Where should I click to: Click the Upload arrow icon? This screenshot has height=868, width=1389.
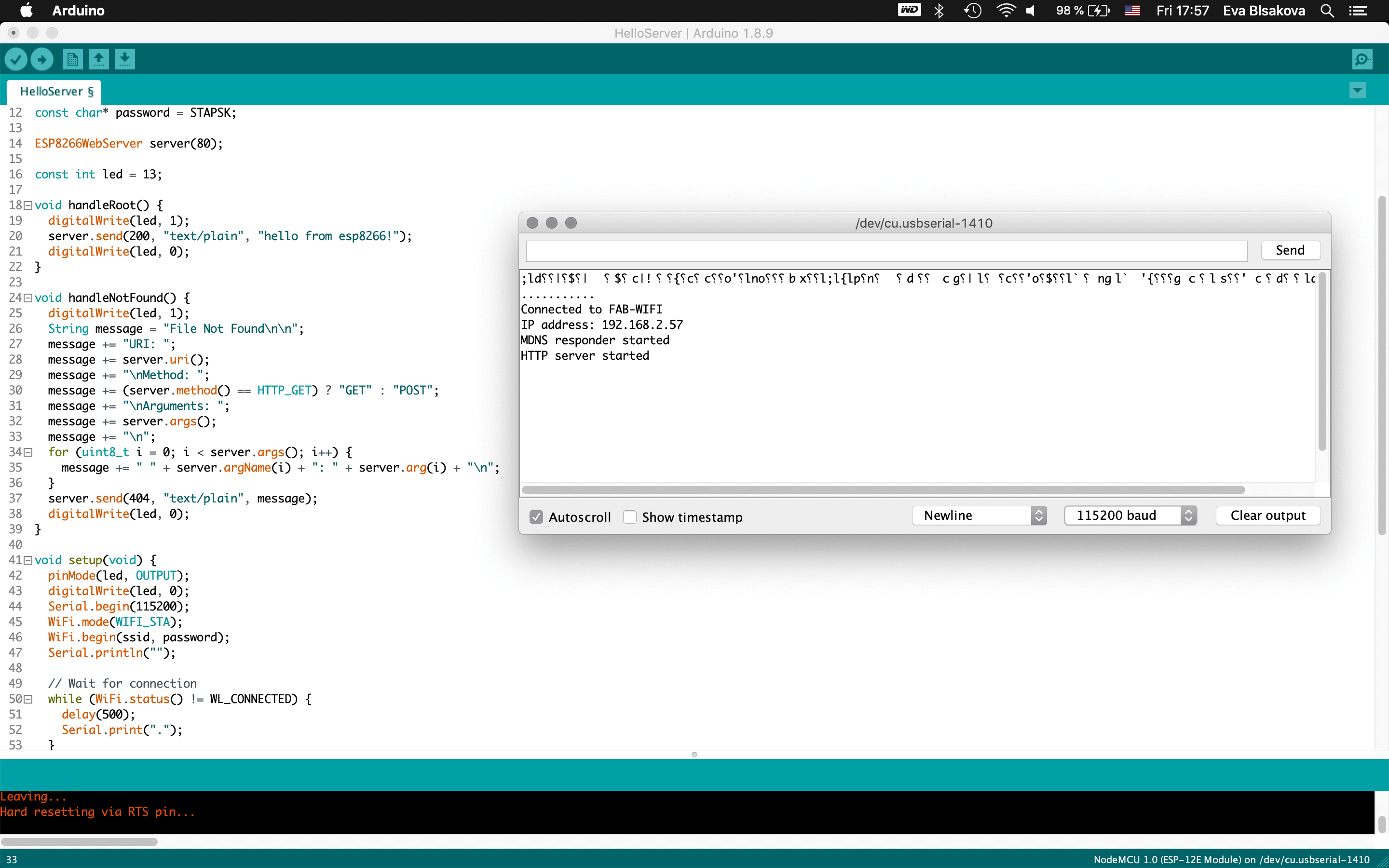click(x=42, y=59)
